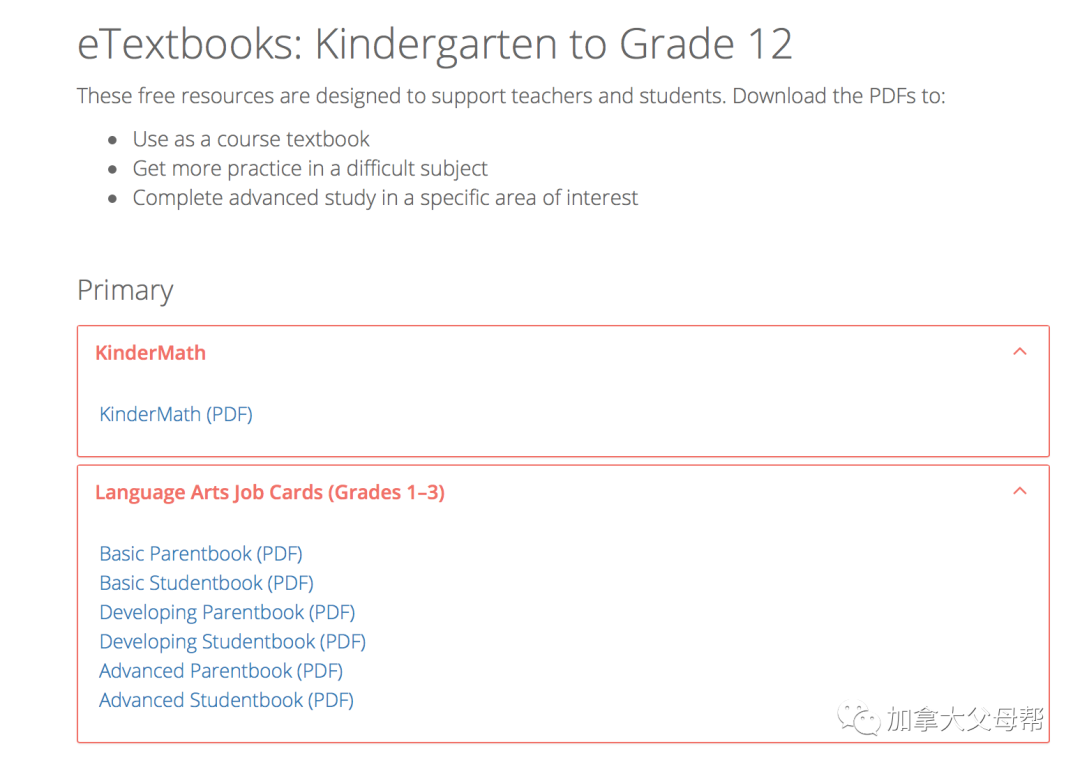Click the Language Arts Job Cards heading
The height and width of the screenshot is (767, 1080).
point(270,492)
